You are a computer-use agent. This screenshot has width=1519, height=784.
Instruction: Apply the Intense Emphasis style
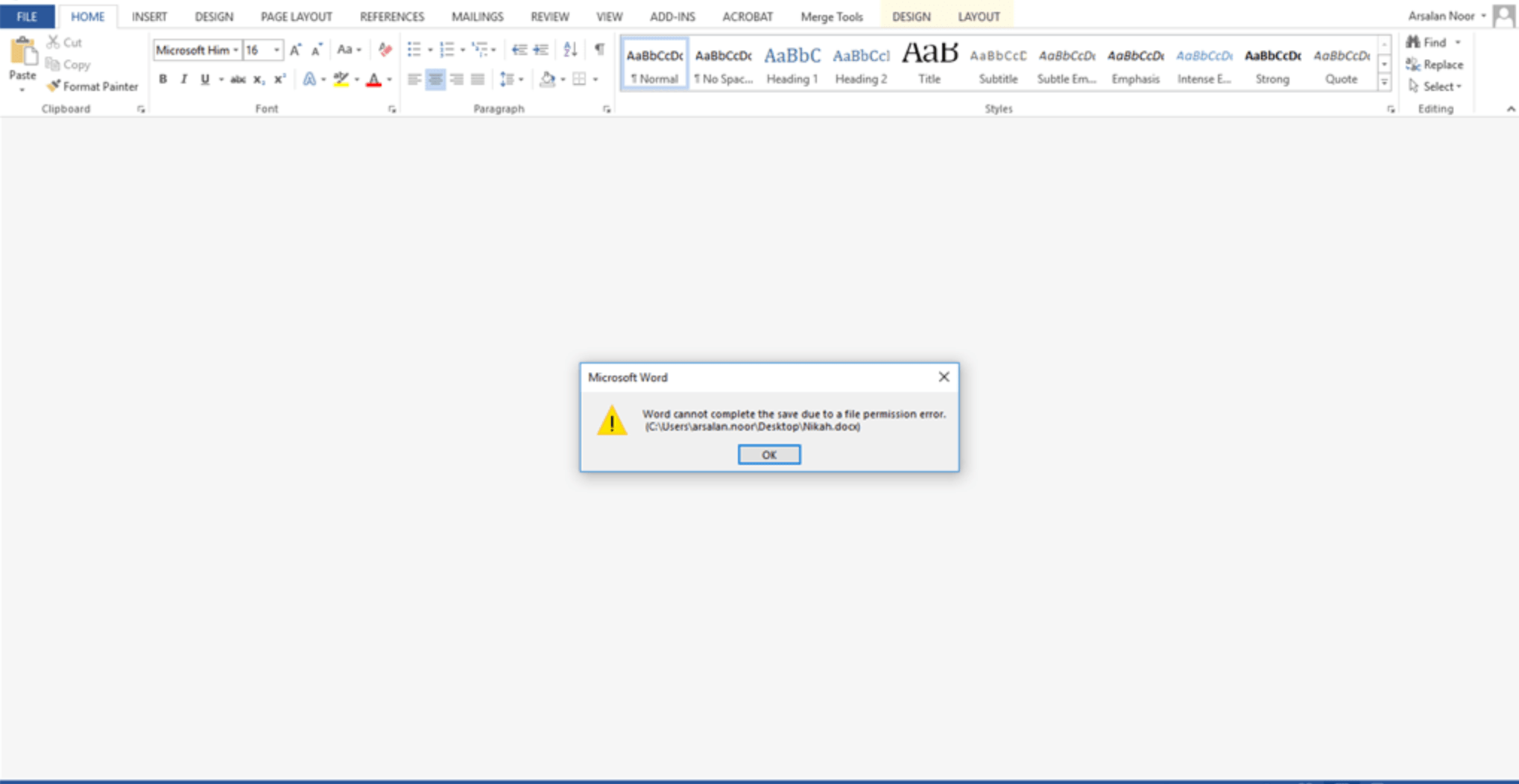click(1204, 64)
